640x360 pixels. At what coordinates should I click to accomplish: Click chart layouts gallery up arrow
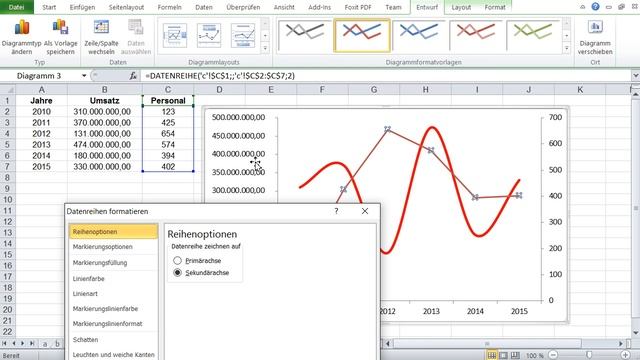click(x=265, y=24)
